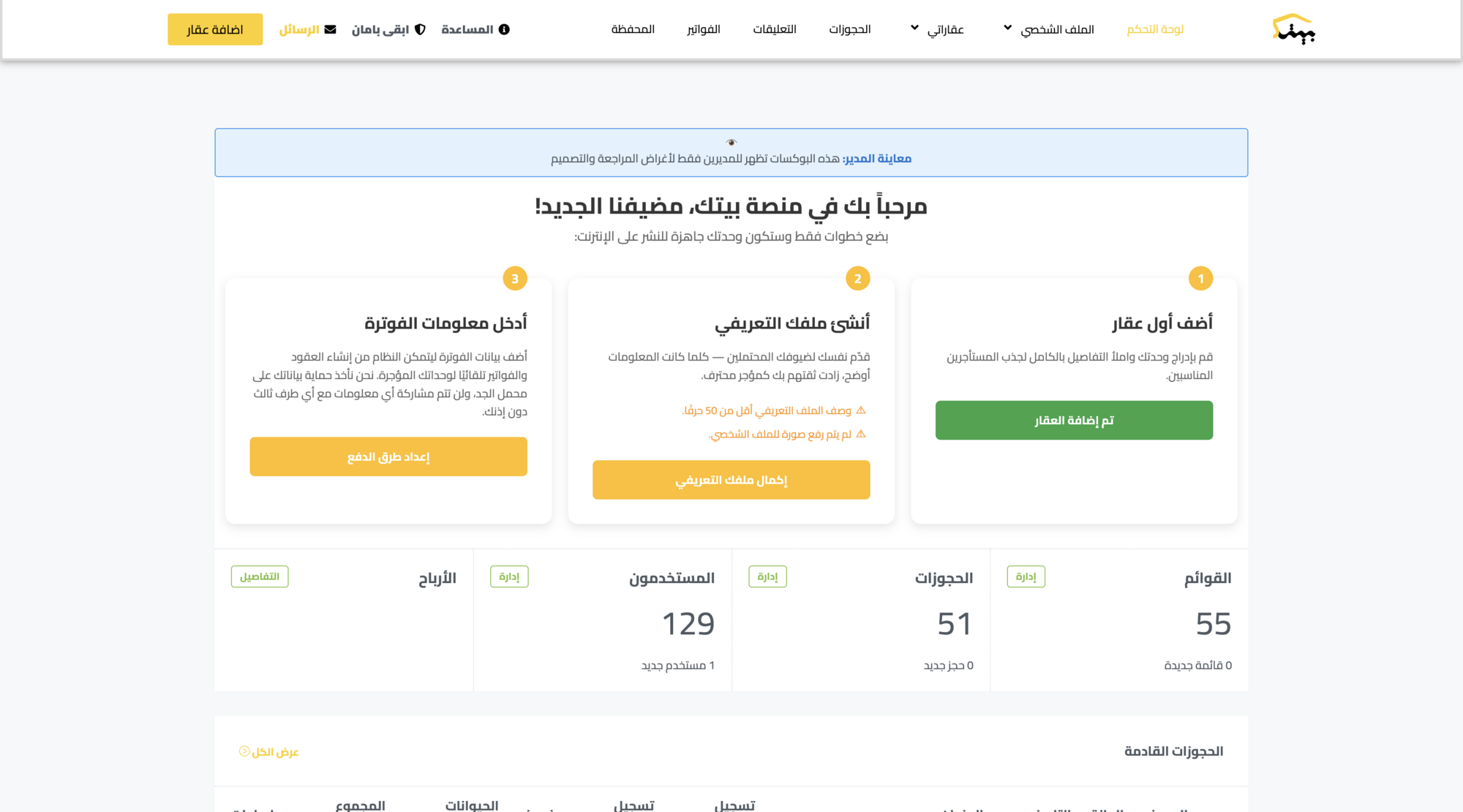Click the warning icon for profile description
This screenshot has width=1463, height=812.
pos(861,410)
